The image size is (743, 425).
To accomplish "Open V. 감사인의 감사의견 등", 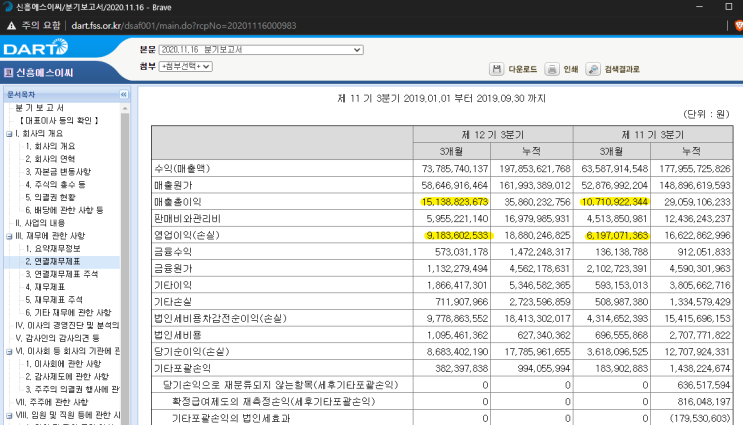I will point(57,338).
